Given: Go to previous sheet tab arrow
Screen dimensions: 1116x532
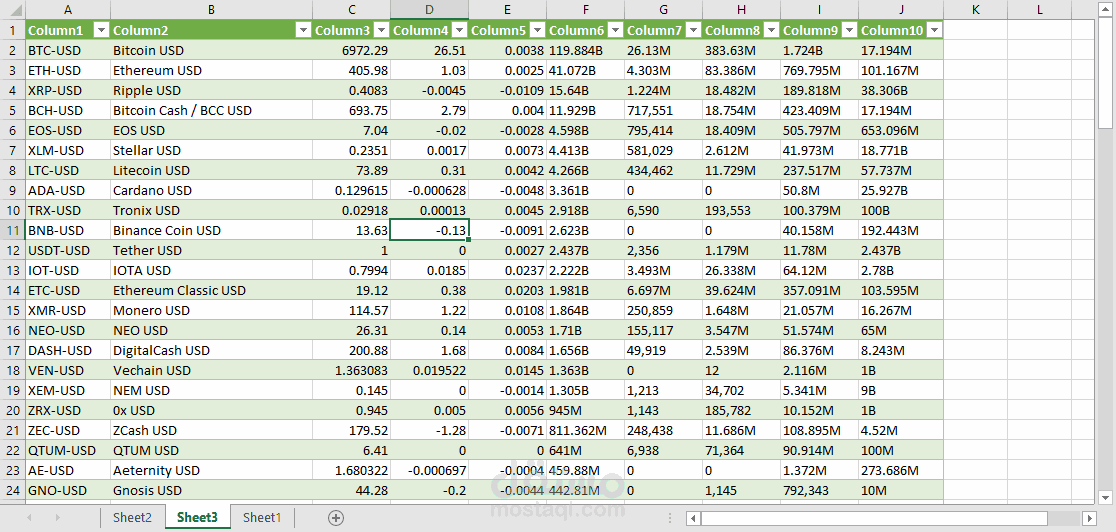Looking at the screenshot, I should point(29,518).
